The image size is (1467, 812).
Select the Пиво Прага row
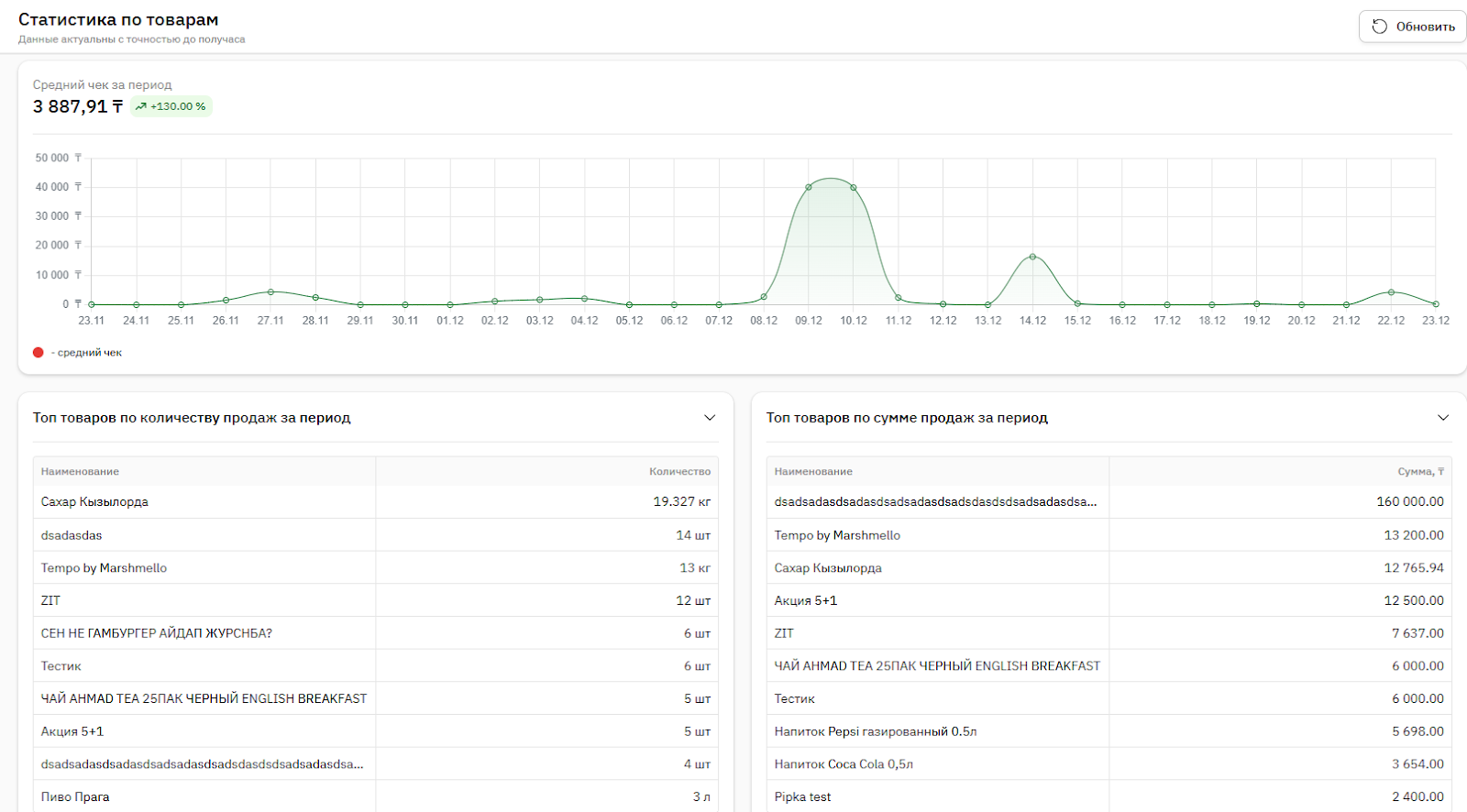click(75, 797)
